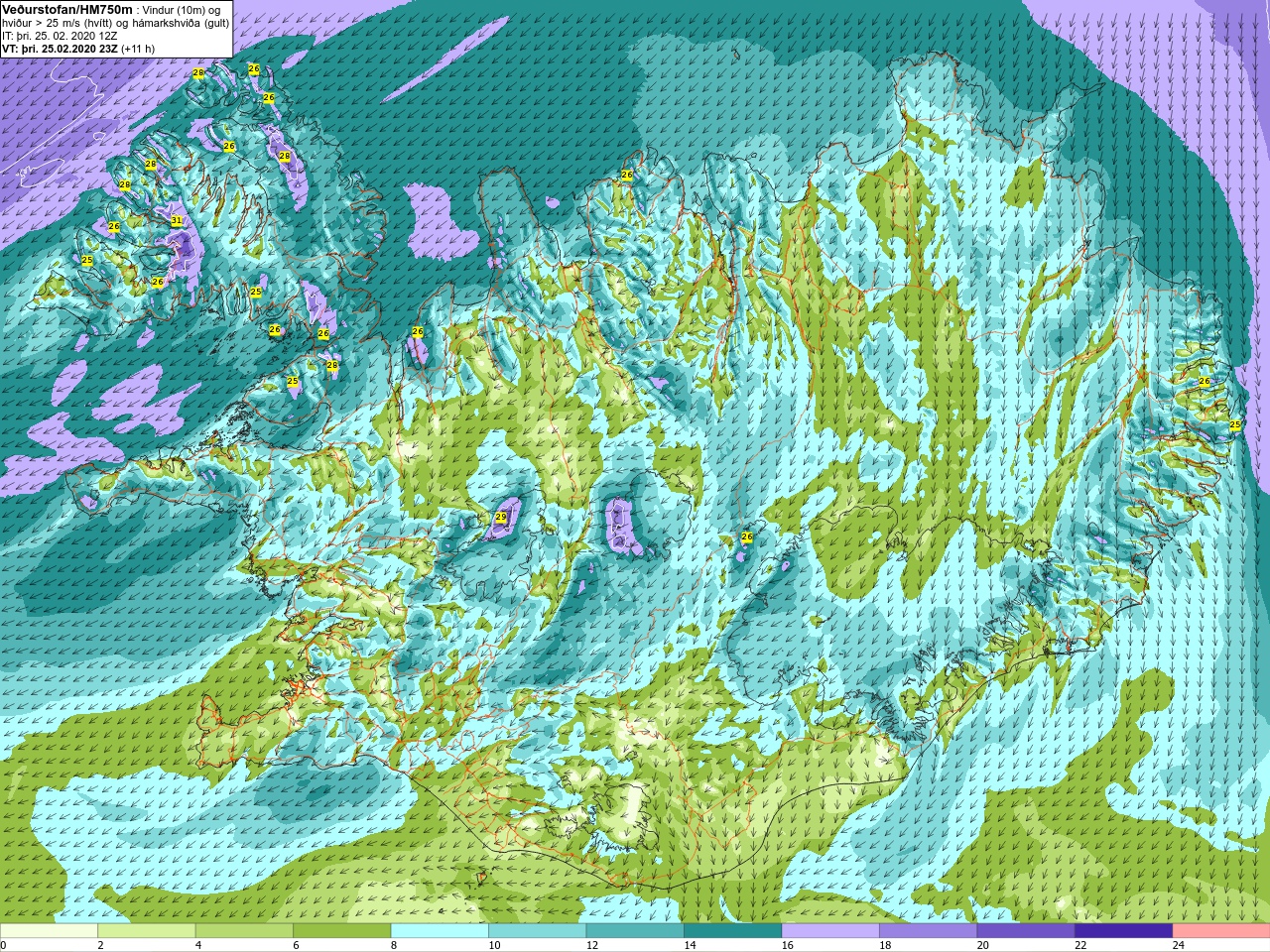
Task: Select the VT: þri. 25.02.2020 23Z line
Action: tap(78, 49)
